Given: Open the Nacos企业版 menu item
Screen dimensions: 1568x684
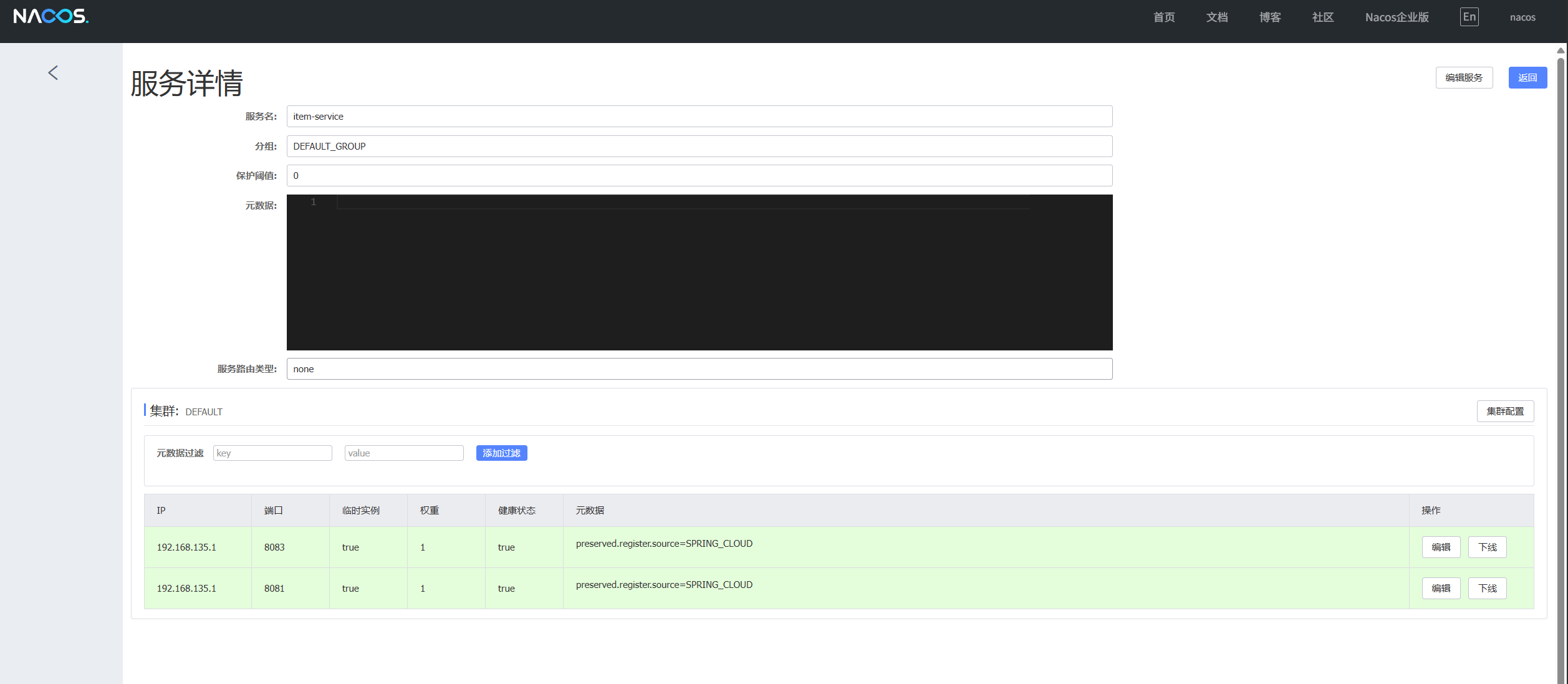Looking at the screenshot, I should (1397, 17).
